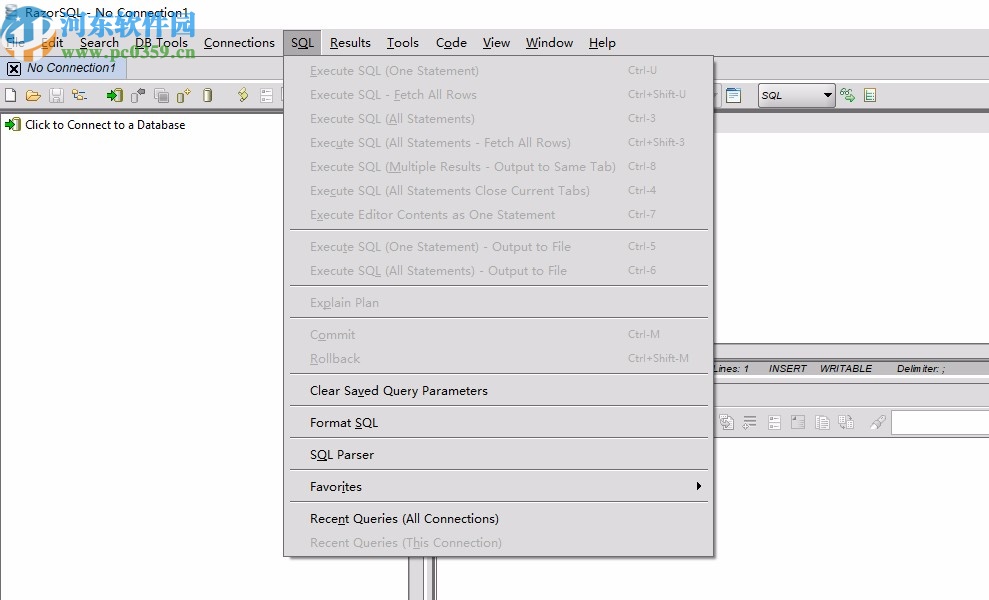Click Execute SQL - Fetch All Rows entry
The image size is (989, 600).
(x=498, y=95)
